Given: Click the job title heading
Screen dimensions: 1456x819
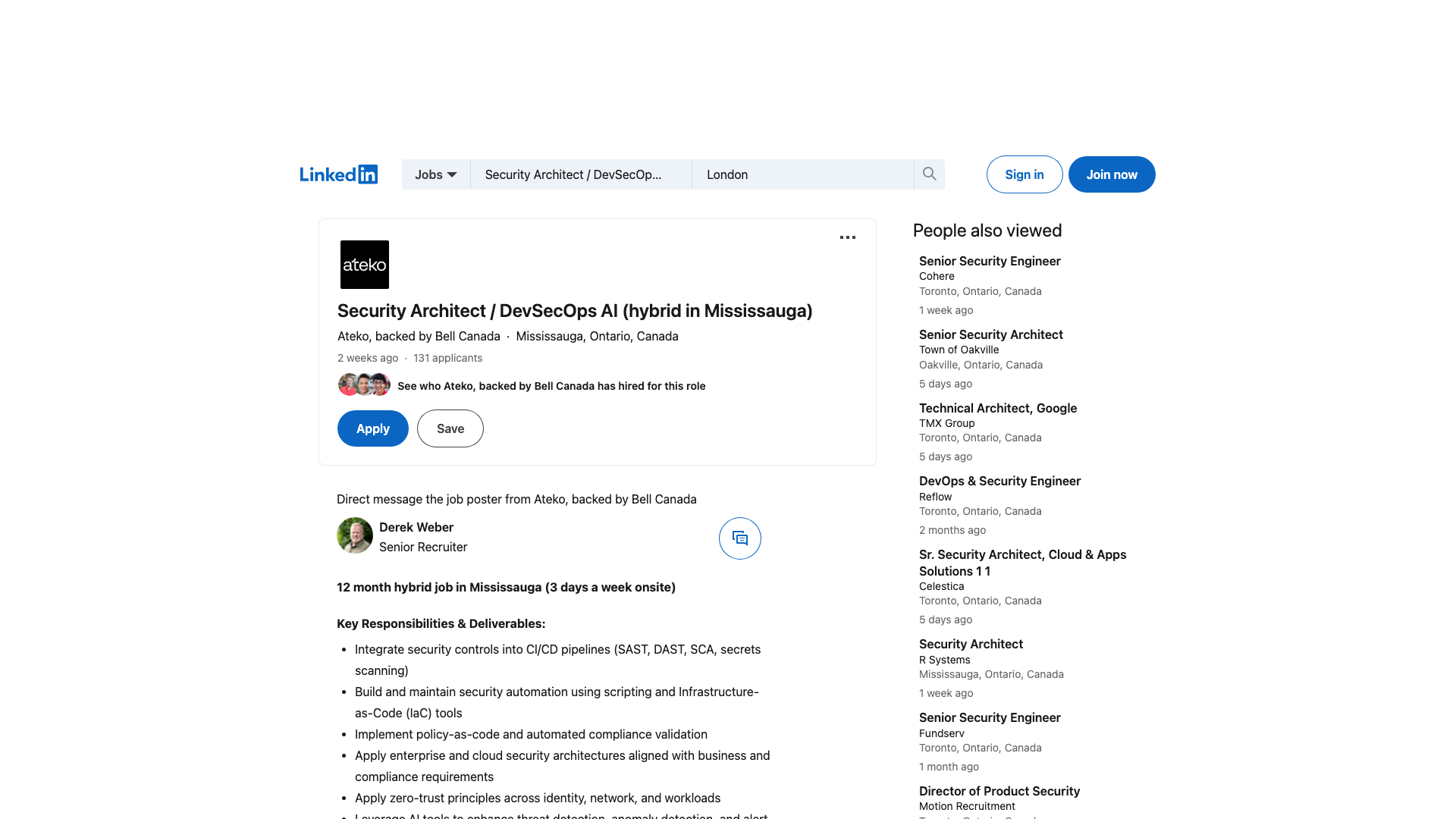Looking at the screenshot, I should point(575,311).
